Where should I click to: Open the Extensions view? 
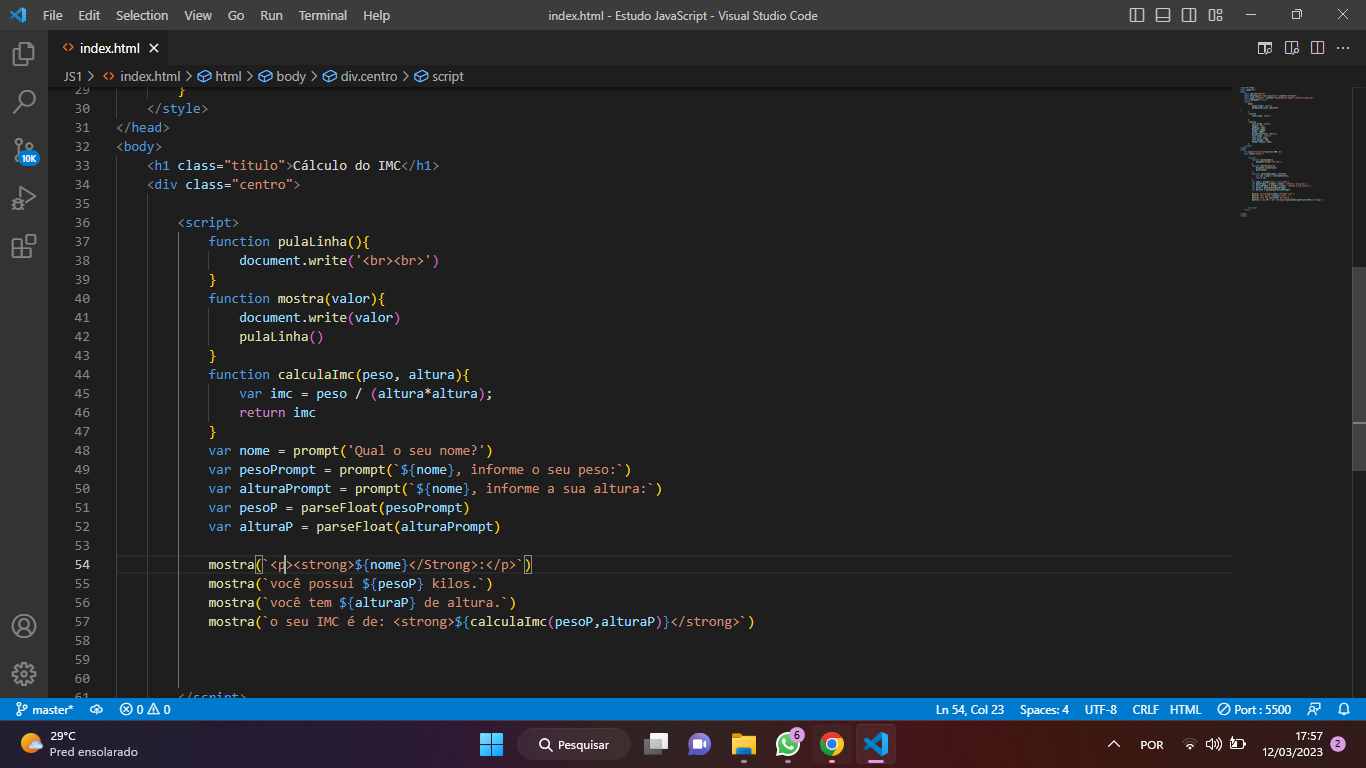tap(24, 246)
